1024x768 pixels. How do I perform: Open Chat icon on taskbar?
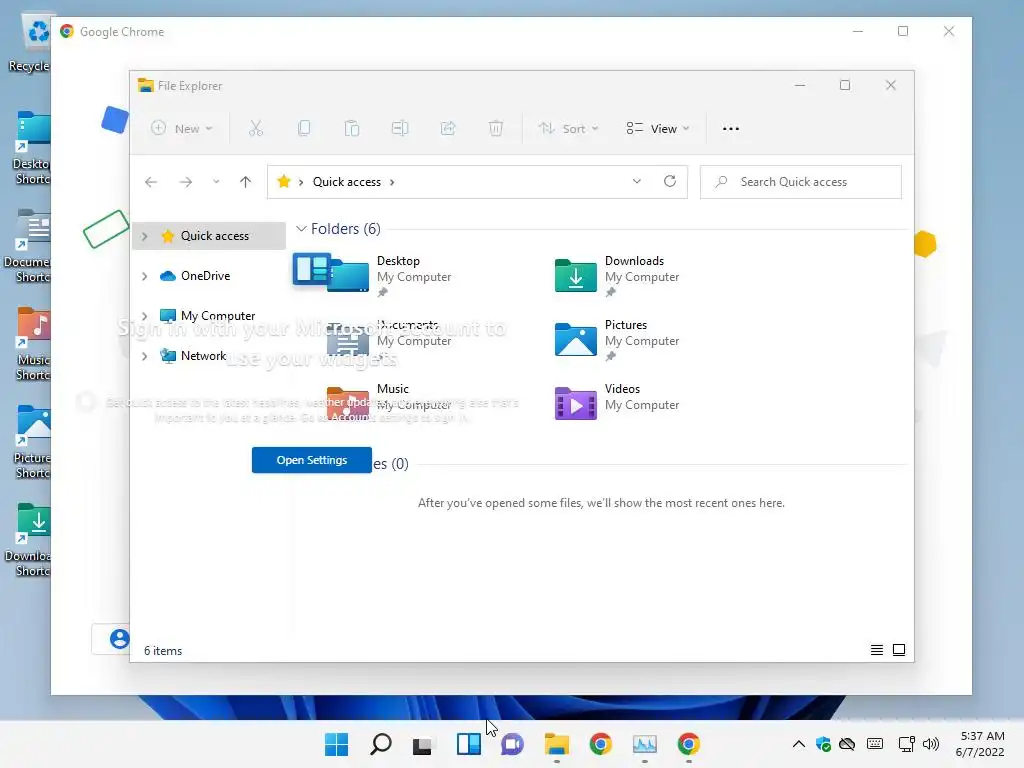[x=513, y=744]
